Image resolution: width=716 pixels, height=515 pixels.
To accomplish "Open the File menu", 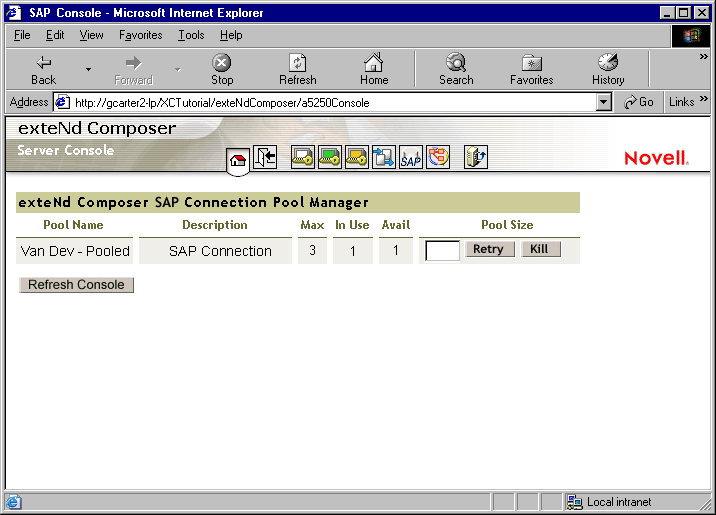I will click(x=22, y=35).
